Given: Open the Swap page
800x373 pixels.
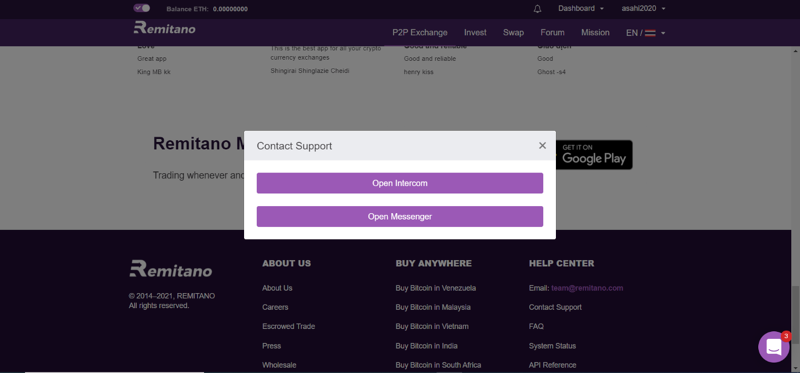Looking at the screenshot, I should tap(513, 33).
